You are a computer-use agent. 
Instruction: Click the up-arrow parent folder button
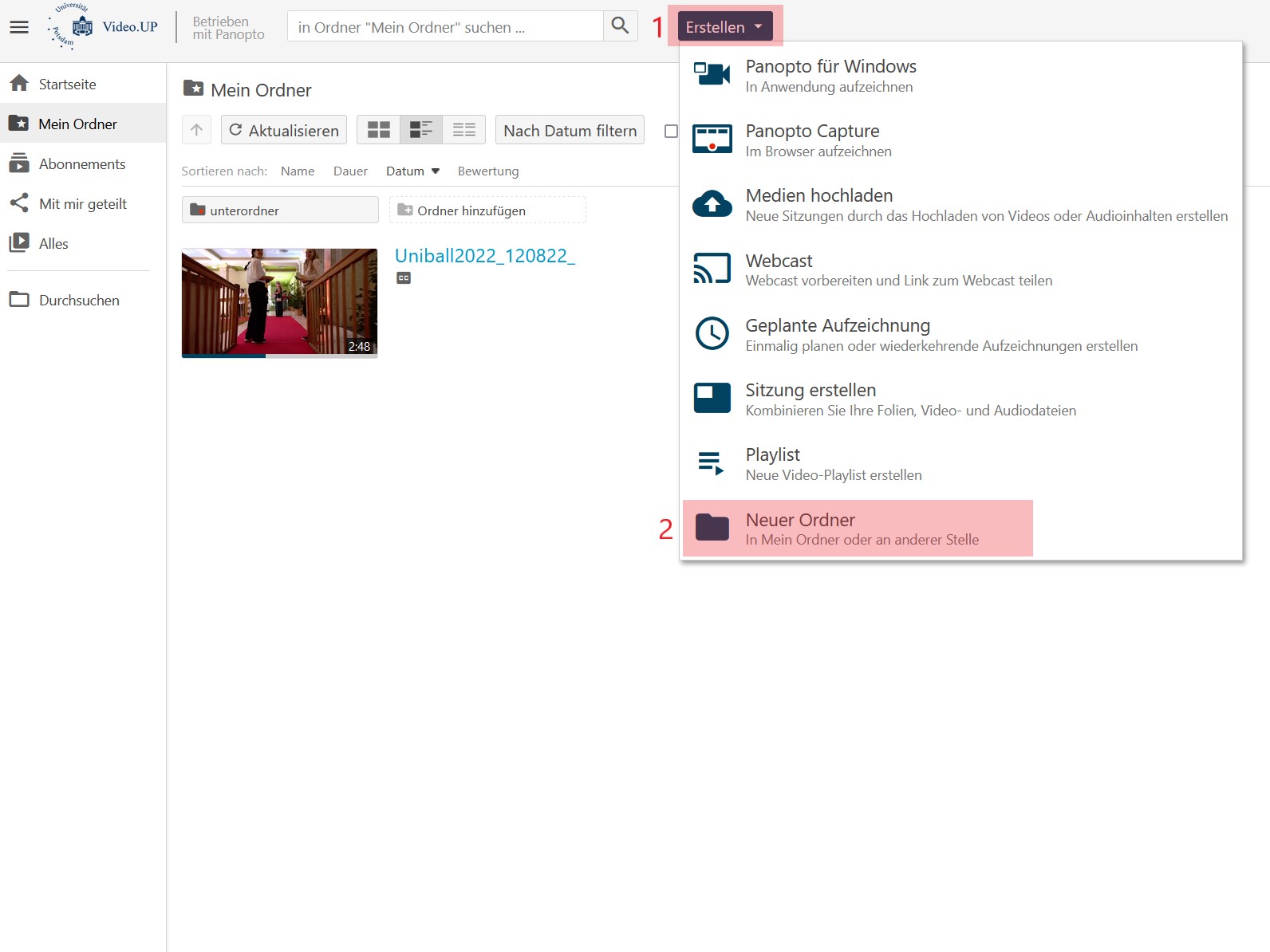coord(196,130)
